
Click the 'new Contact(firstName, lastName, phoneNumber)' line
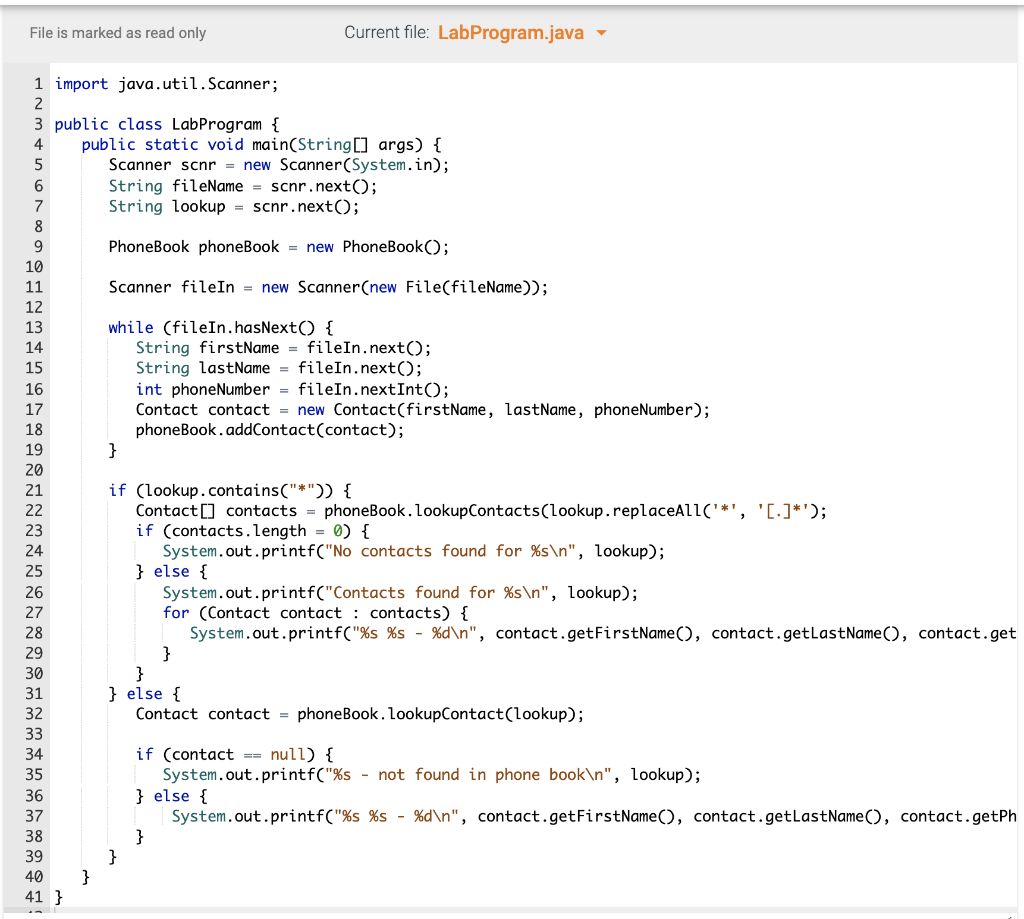tap(423, 410)
